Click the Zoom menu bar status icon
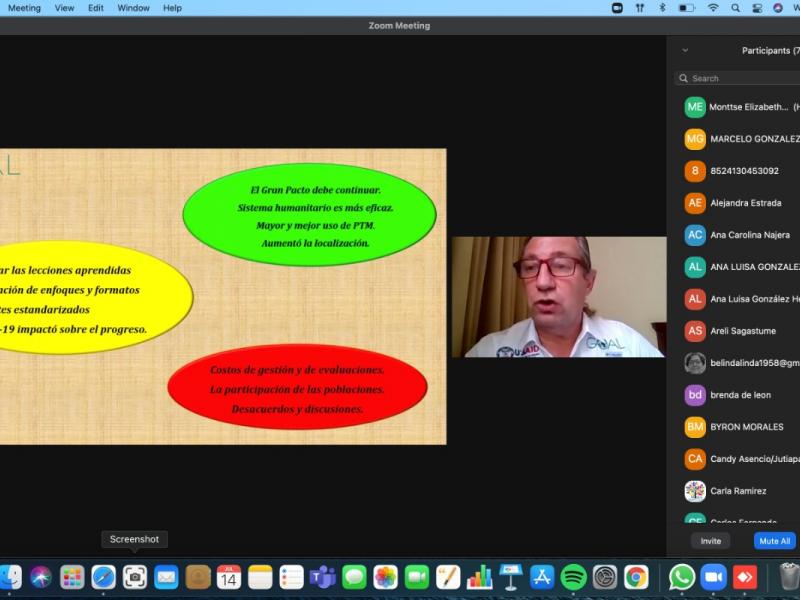800x600 pixels. [617, 8]
